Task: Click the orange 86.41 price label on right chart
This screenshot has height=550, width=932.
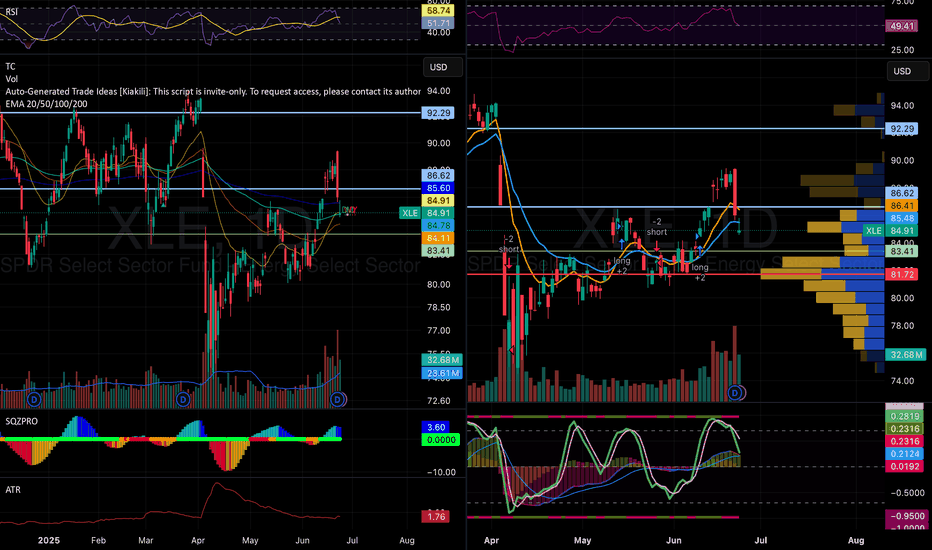Action: 902,206
